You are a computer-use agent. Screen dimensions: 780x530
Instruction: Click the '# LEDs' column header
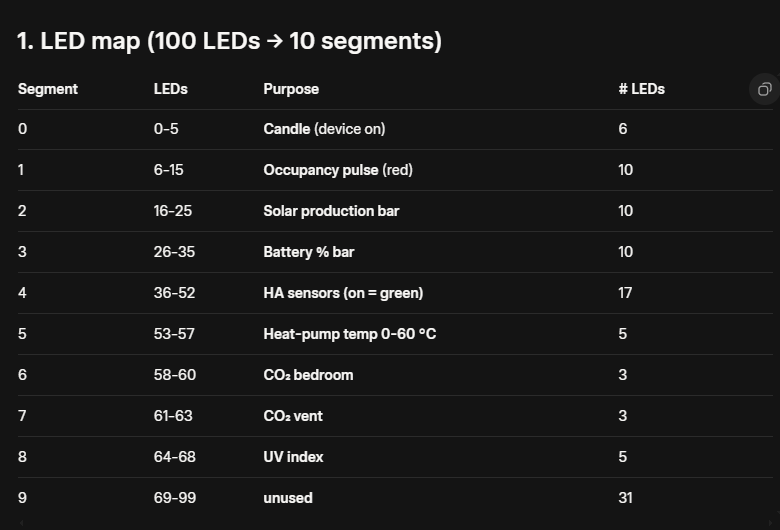point(641,89)
